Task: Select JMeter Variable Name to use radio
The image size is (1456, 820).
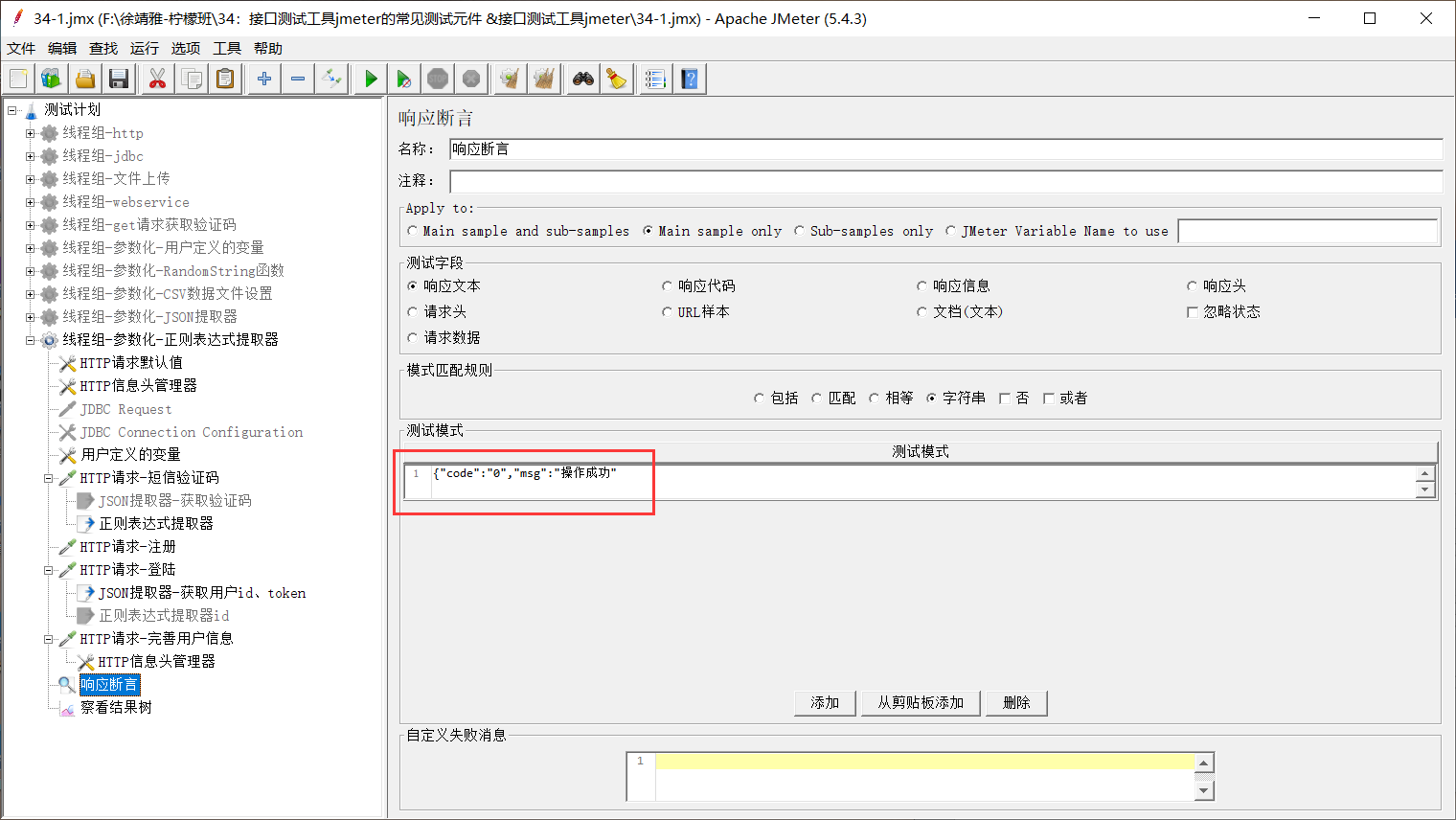Action: (1057, 231)
